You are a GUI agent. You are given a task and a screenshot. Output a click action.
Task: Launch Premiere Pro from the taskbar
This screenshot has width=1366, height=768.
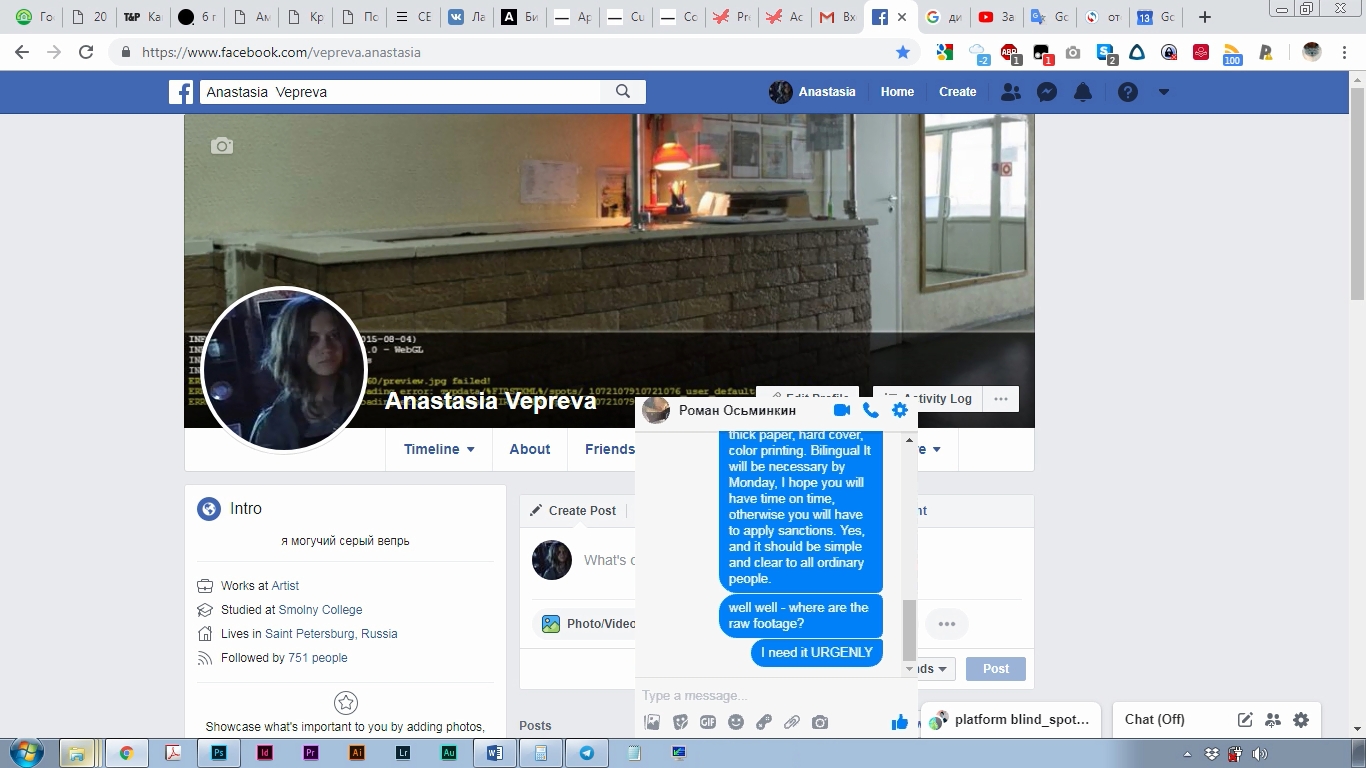click(310, 753)
